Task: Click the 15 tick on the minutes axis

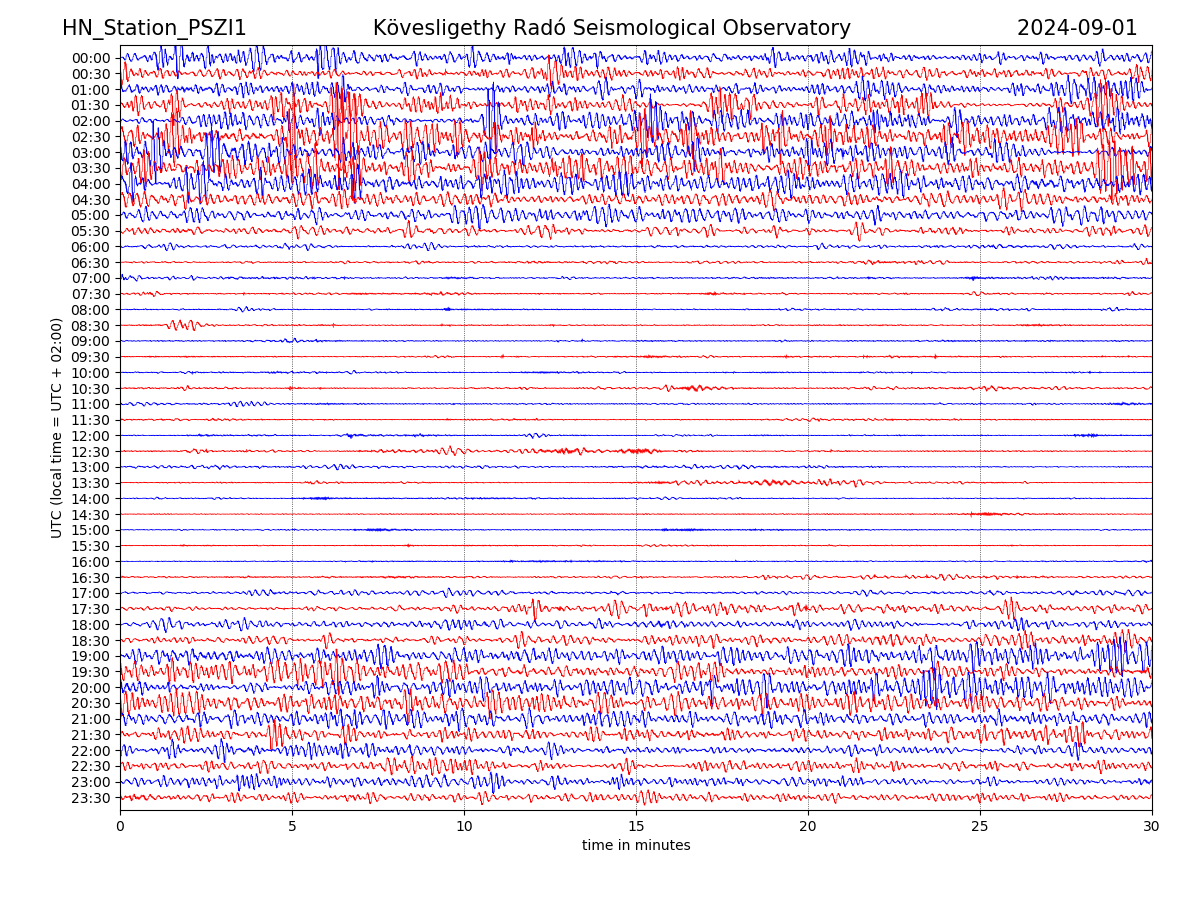Action: tap(636, 826)
